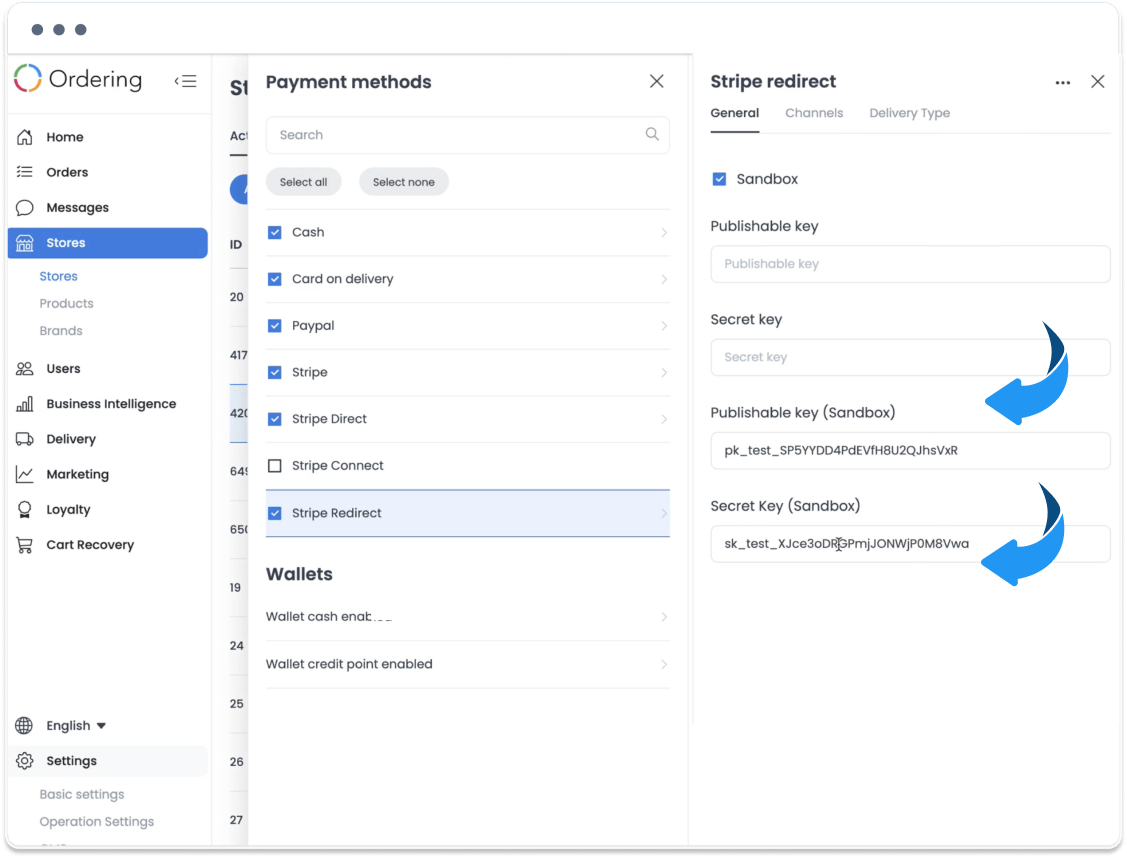Open the Products submenu item
1127x859 pixels.
tap(66, 303)
